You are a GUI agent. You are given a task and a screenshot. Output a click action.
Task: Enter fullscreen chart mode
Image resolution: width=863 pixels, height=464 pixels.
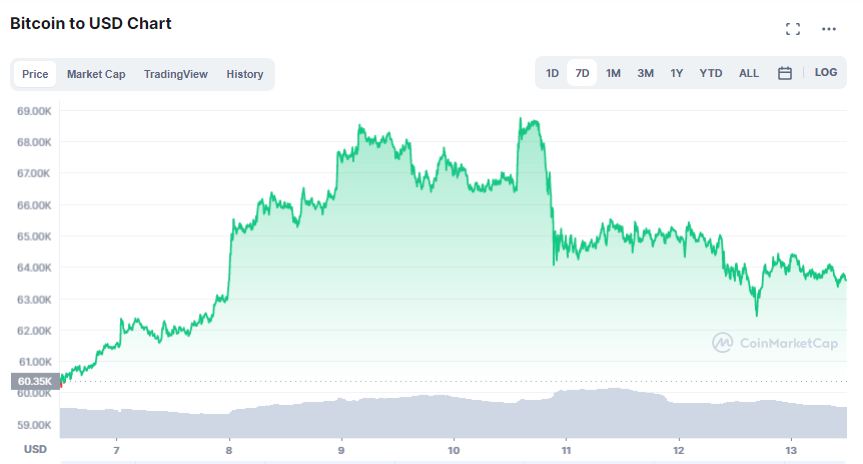click(793, 29)
